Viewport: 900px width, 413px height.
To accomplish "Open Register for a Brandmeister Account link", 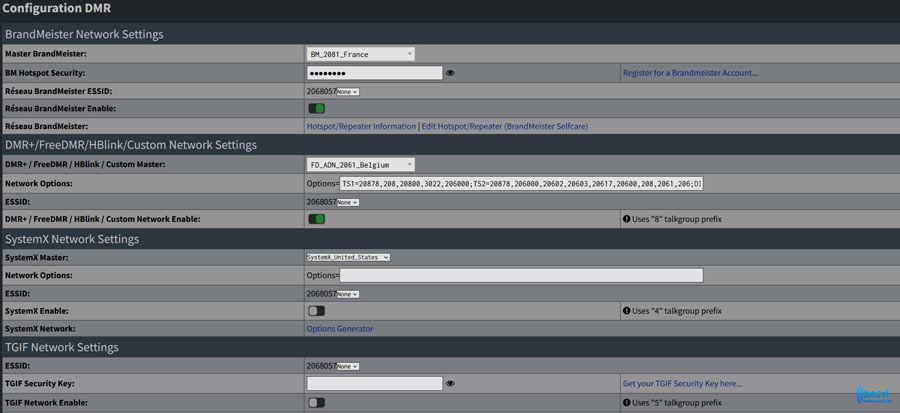I will tap(690, 73).
